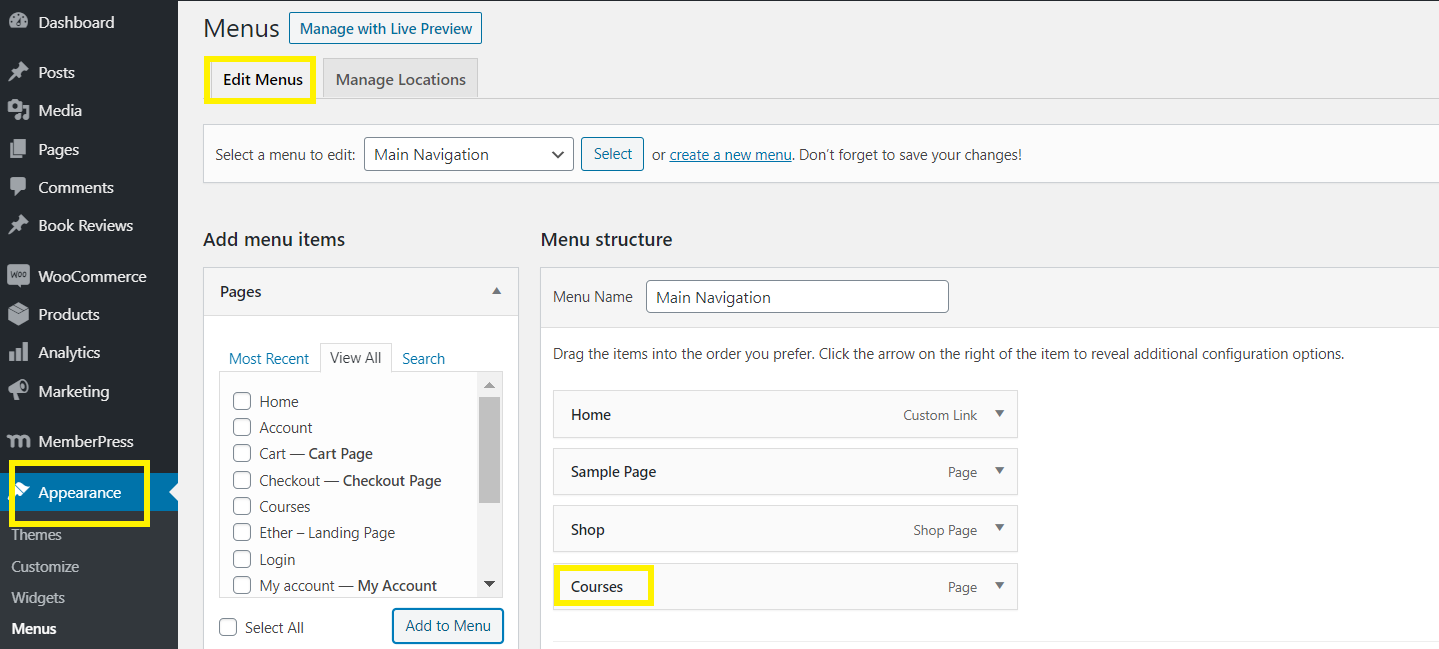Image resolution: width=1439 pixels, height=649 pixels.
Task: Follow the create a new menu link
Action: 730,155
